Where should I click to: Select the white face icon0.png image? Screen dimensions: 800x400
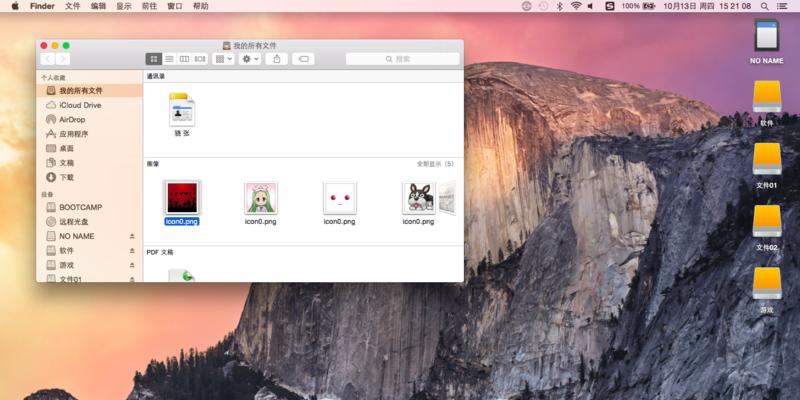tap(340, 198)
